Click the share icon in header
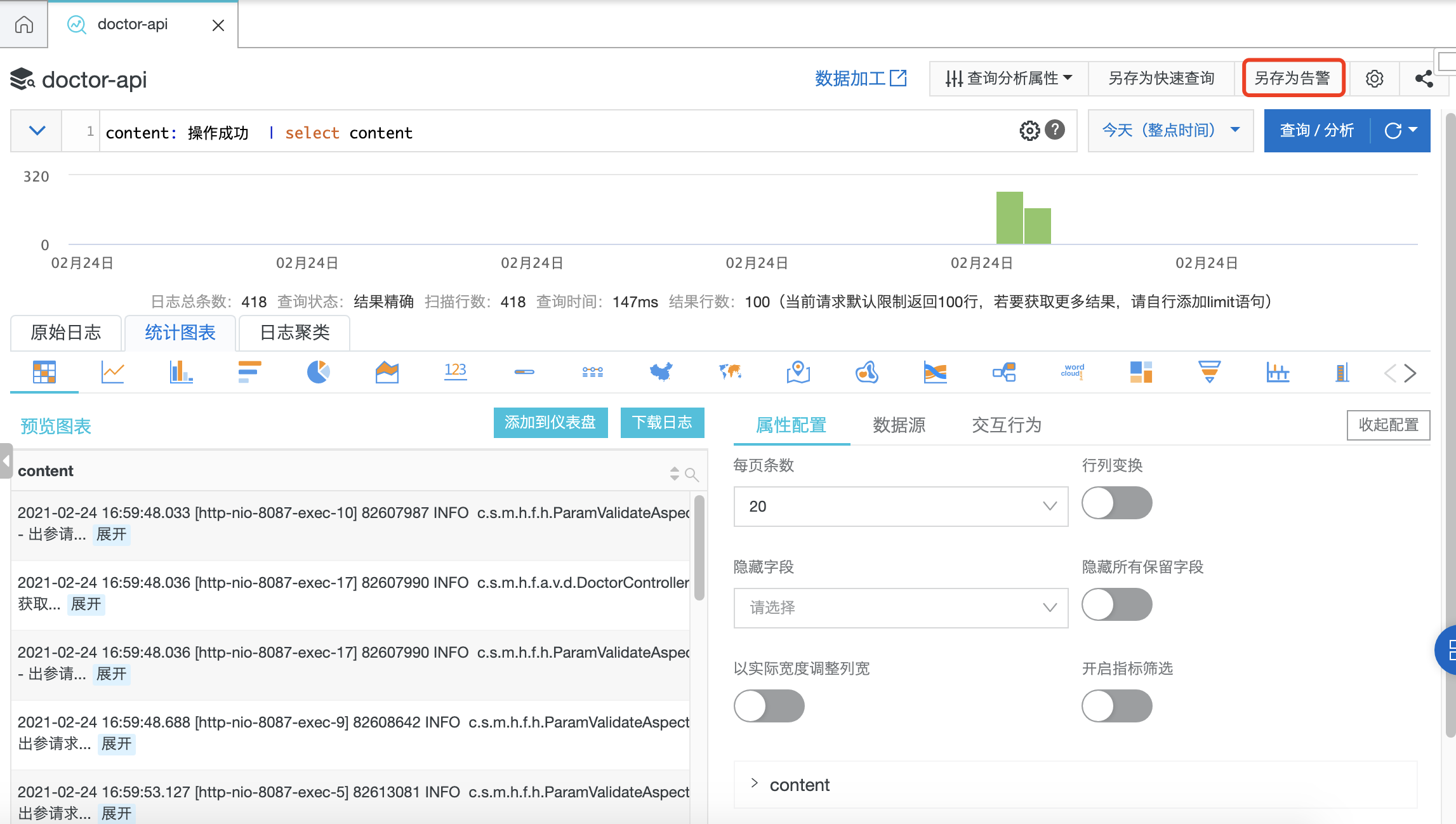Viewport: 1456px width, 824px height. pos(1424,79)
